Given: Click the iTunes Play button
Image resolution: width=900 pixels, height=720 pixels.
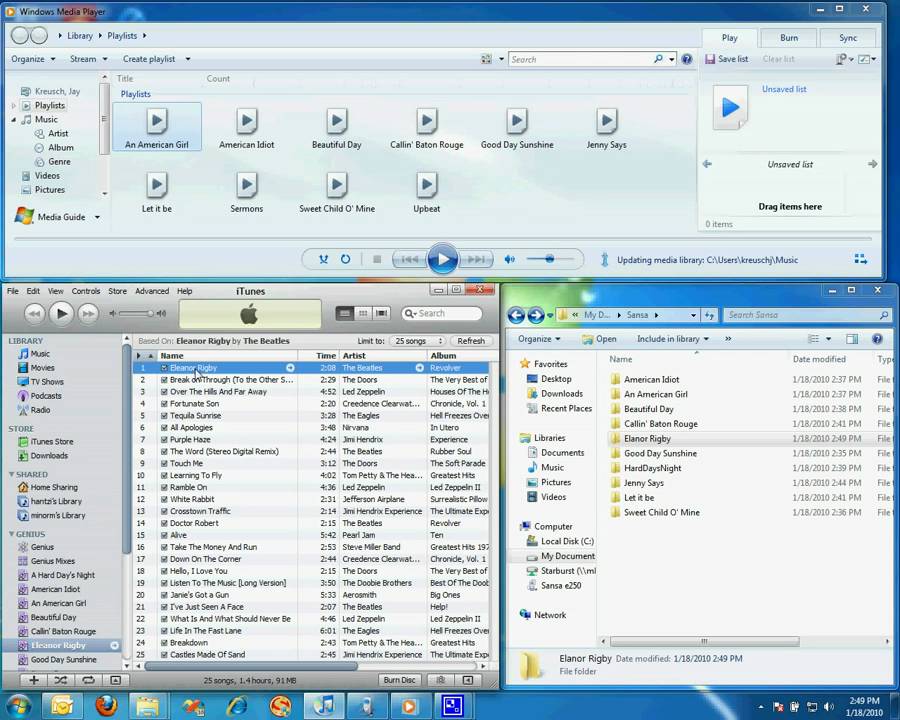Looking at the screenshot, I should click(61, 313).
